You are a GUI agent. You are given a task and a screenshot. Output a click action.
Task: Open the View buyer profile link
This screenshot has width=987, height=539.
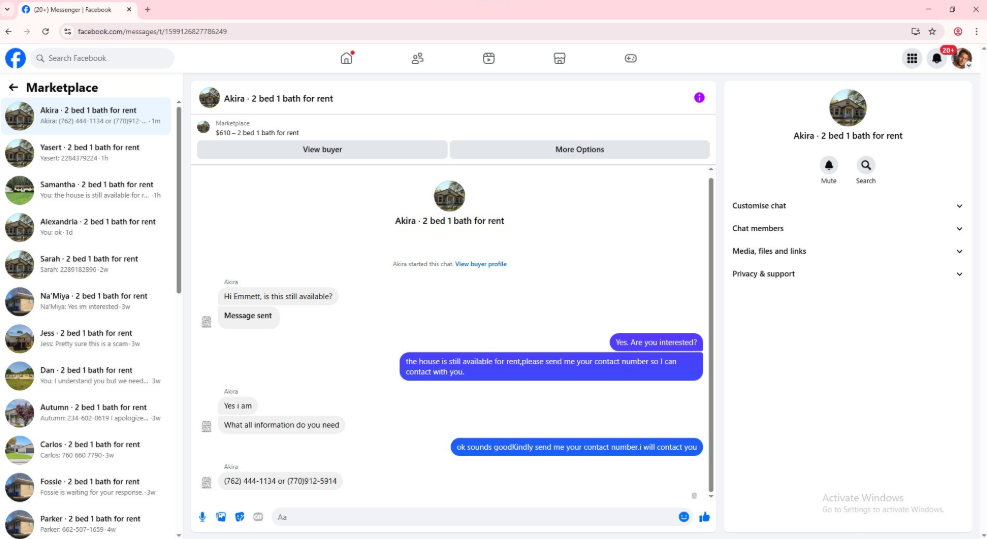tap(481, 264)
